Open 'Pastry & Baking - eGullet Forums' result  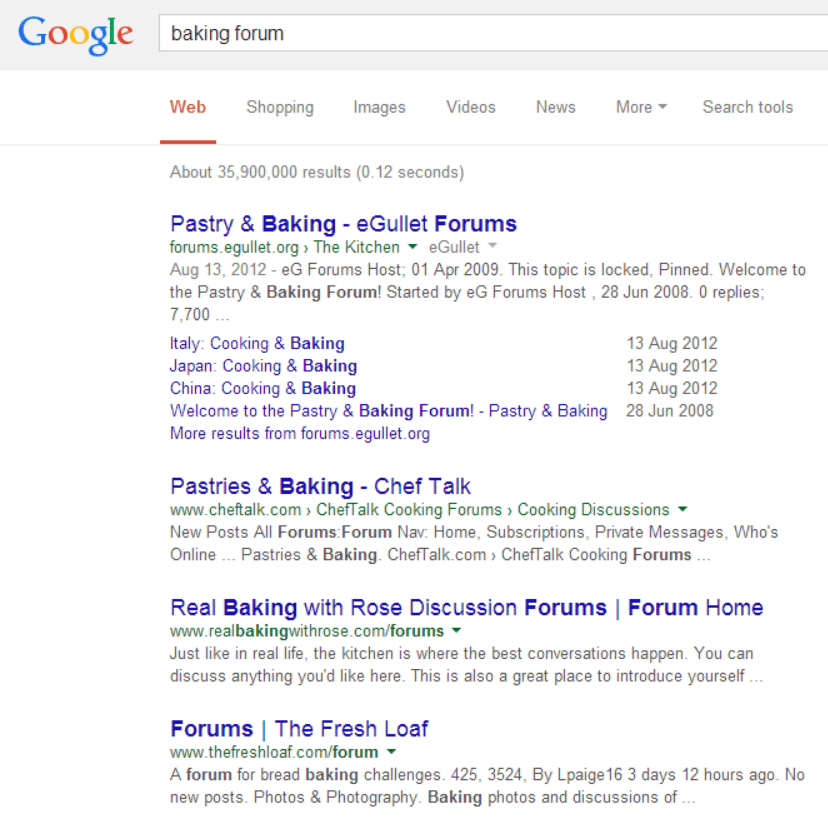[x=343, y=224]
